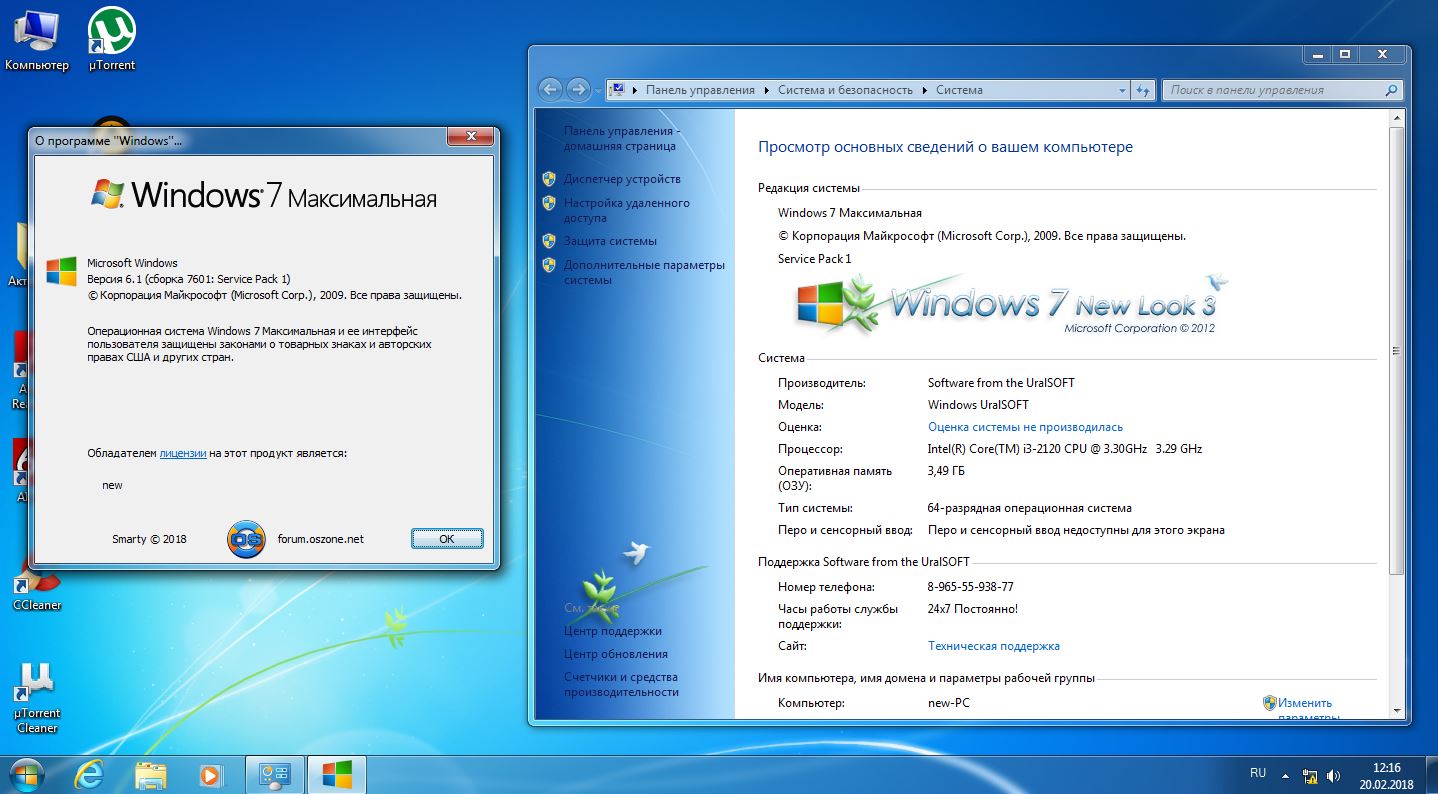Go to Панель управления breadcrumb
The image size is (1438, 794).
tap(700, 90)
